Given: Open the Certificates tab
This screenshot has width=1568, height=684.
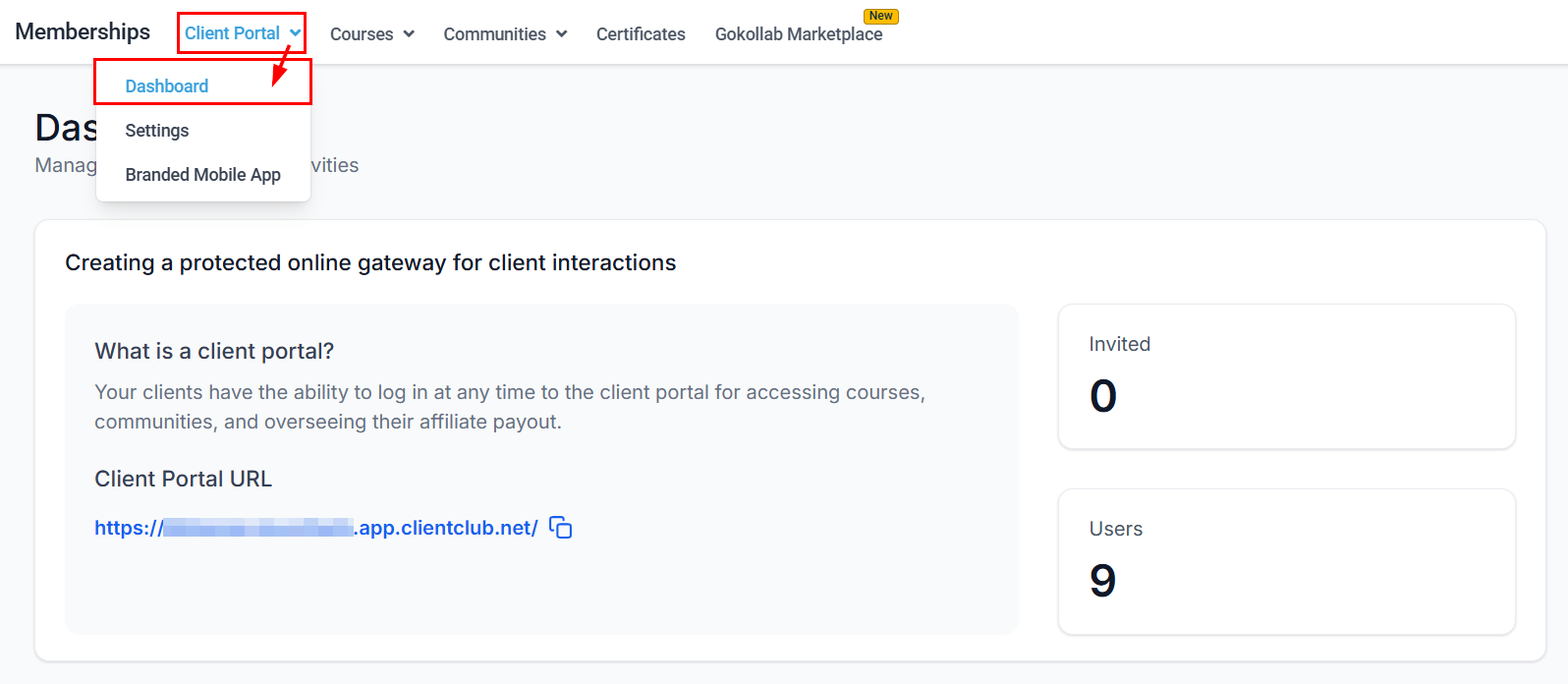Looking at the screenshot, I should tap(641, 34).
